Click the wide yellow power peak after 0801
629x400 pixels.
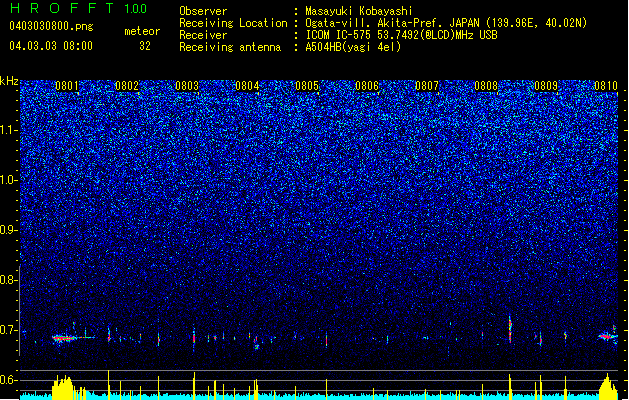[x=63, y=388]
